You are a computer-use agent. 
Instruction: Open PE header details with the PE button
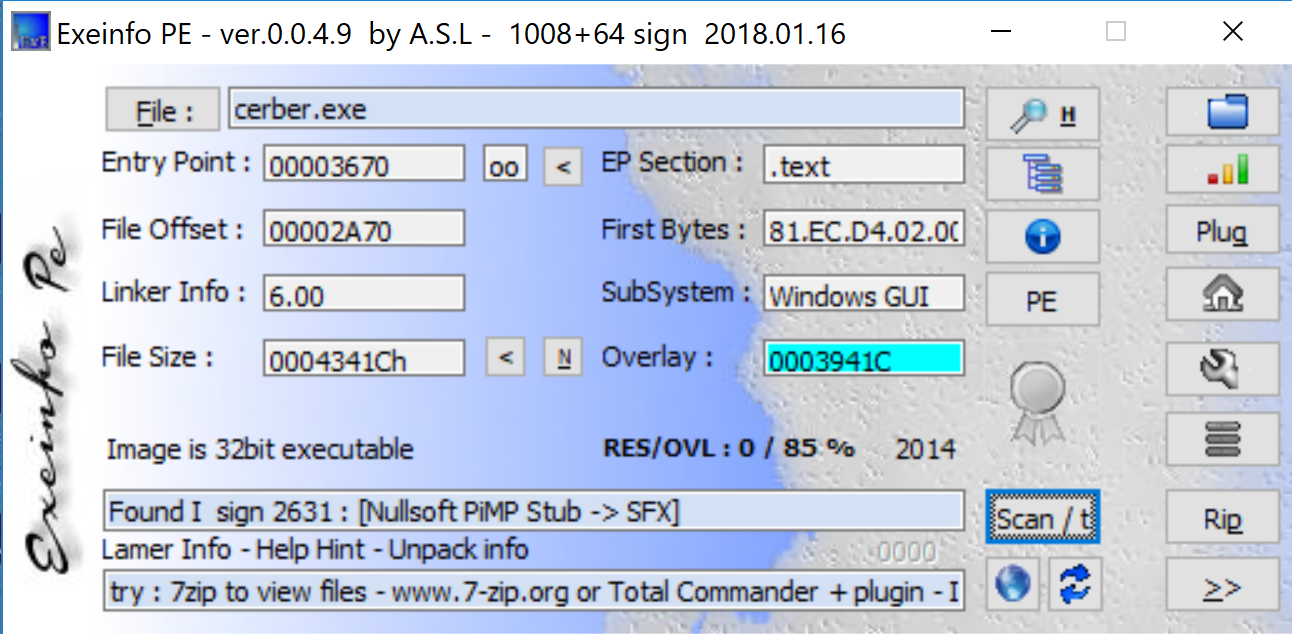(1042, 298)
